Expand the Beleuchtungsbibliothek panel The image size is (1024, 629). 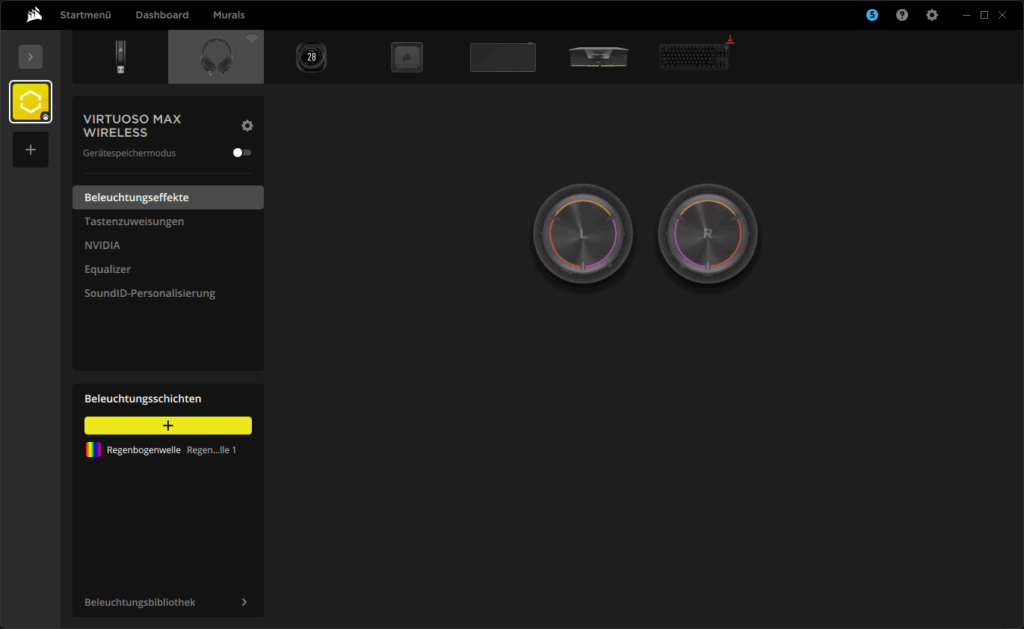click(x=244, y=602)
